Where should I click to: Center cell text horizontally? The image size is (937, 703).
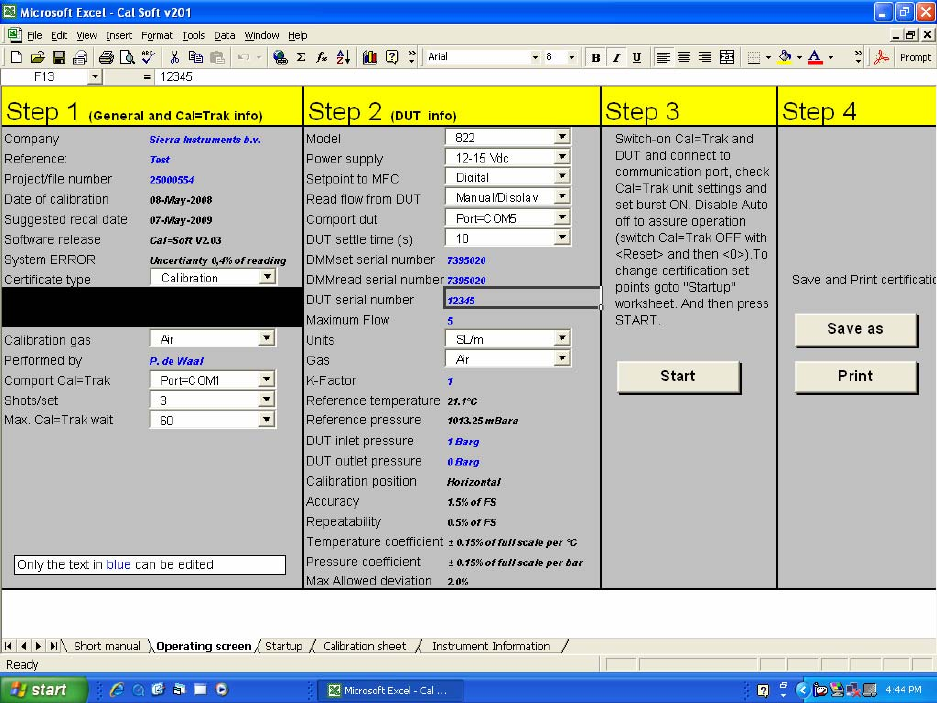[684, 57]
